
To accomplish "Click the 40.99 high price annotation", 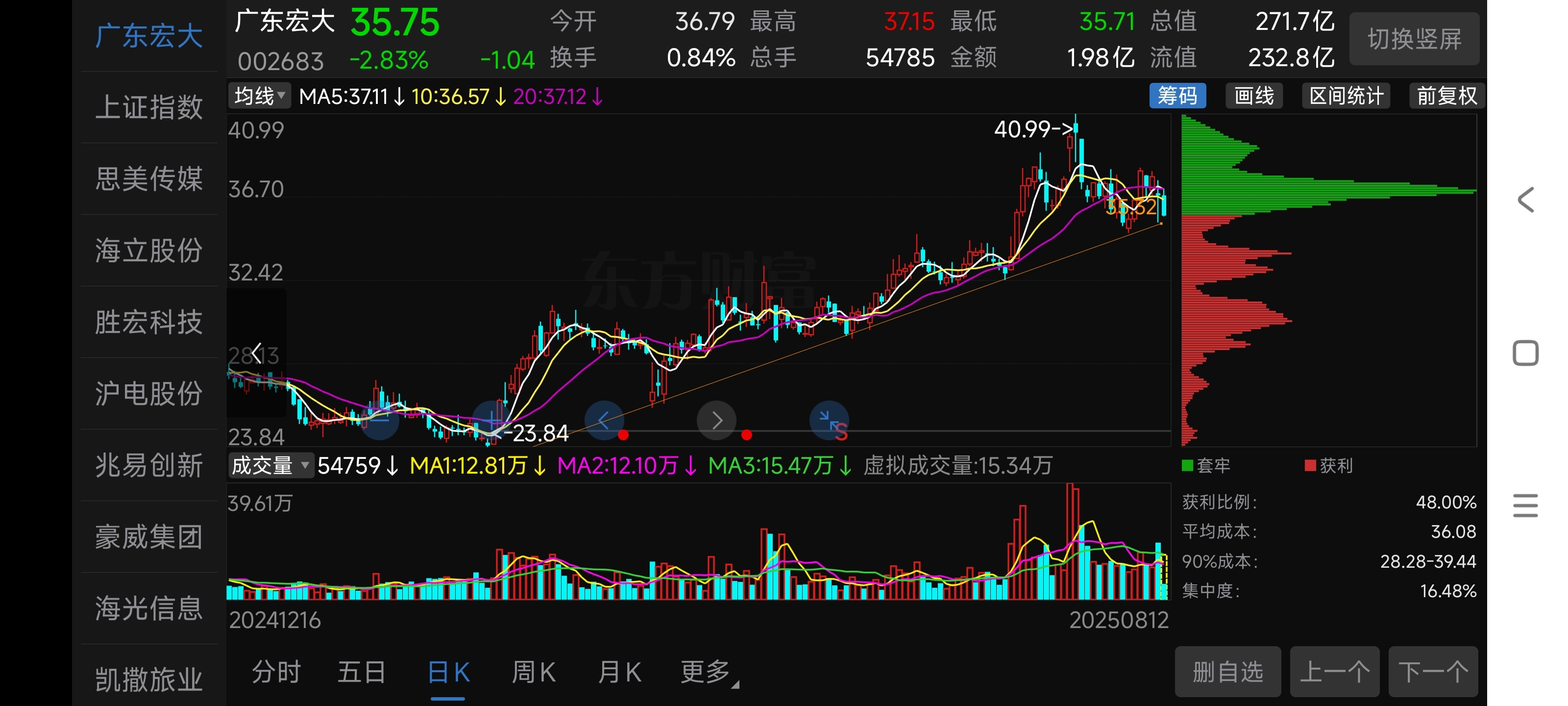I will [1032, 129].
